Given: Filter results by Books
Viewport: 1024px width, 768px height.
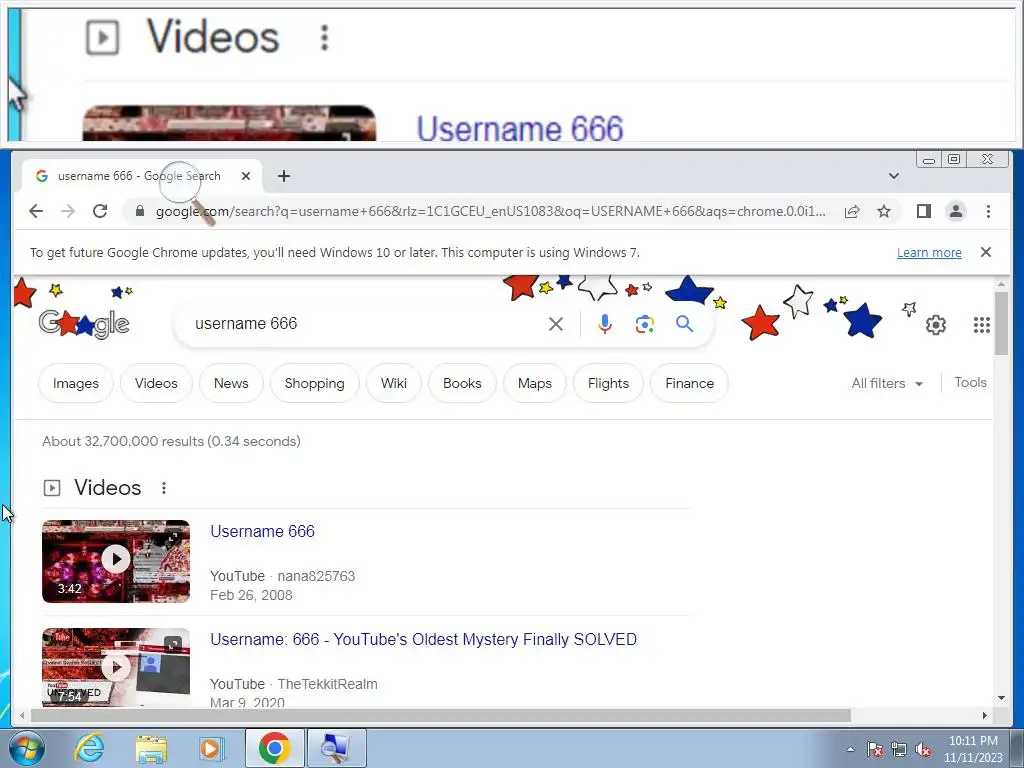Looking at the screenshot, I should (462, 383).
